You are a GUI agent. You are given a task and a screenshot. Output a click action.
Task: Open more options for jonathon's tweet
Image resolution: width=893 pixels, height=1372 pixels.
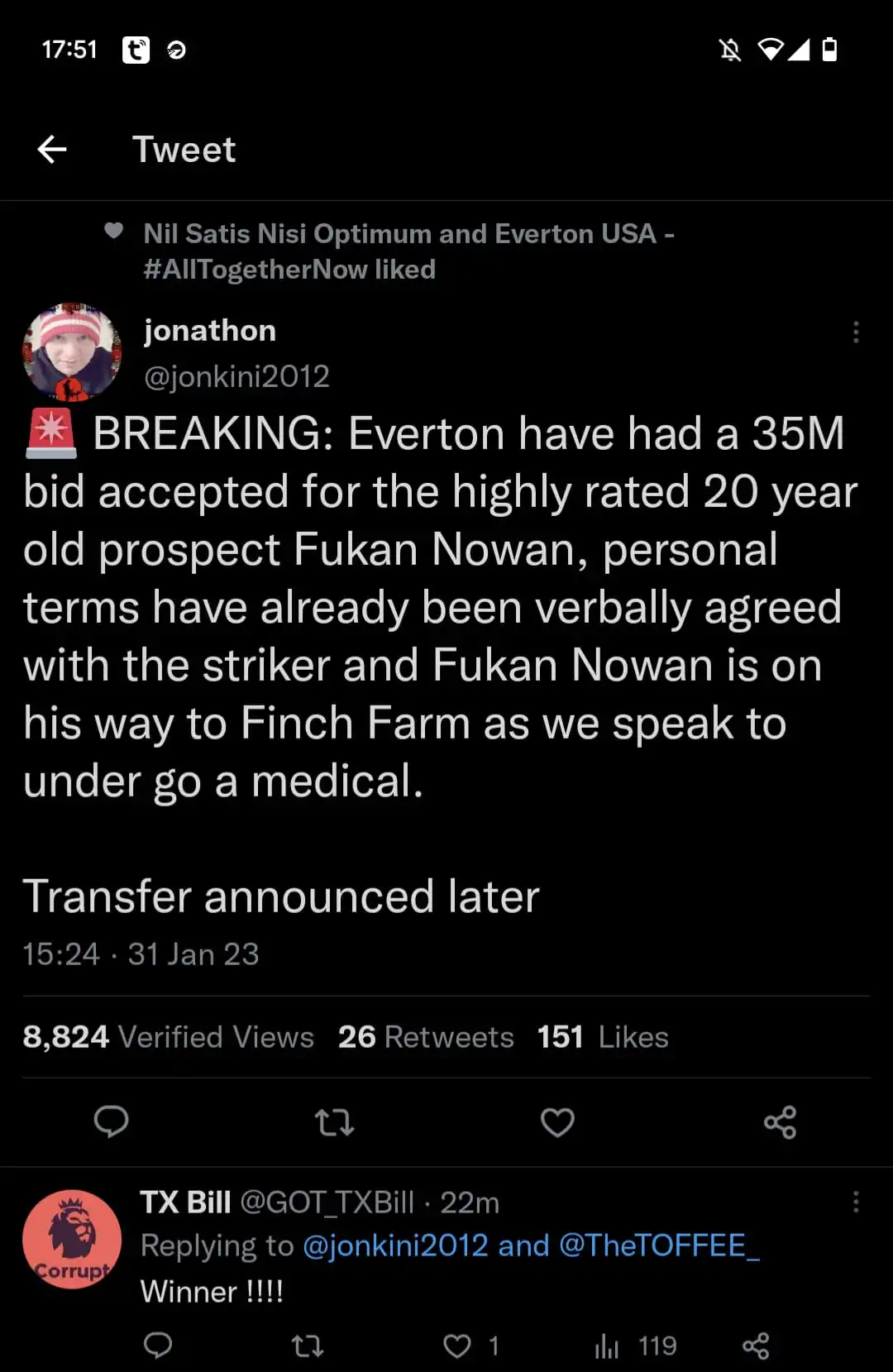tap(856, 332)
